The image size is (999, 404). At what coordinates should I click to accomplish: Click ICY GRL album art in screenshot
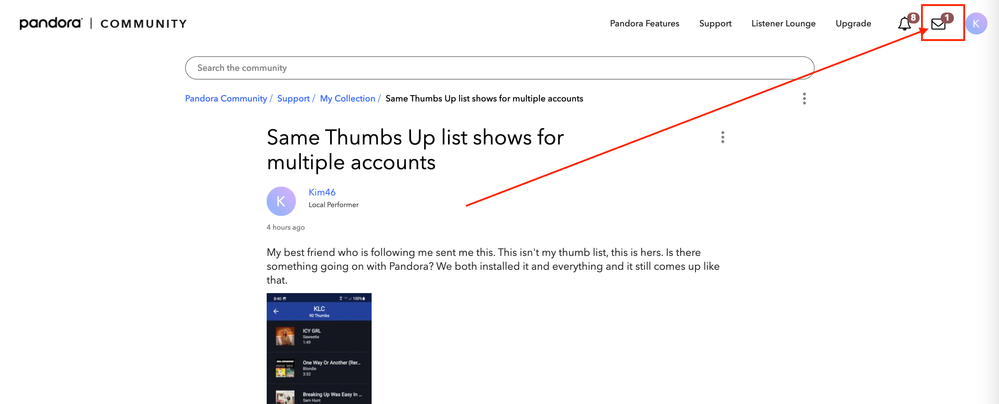coord(285,336)
